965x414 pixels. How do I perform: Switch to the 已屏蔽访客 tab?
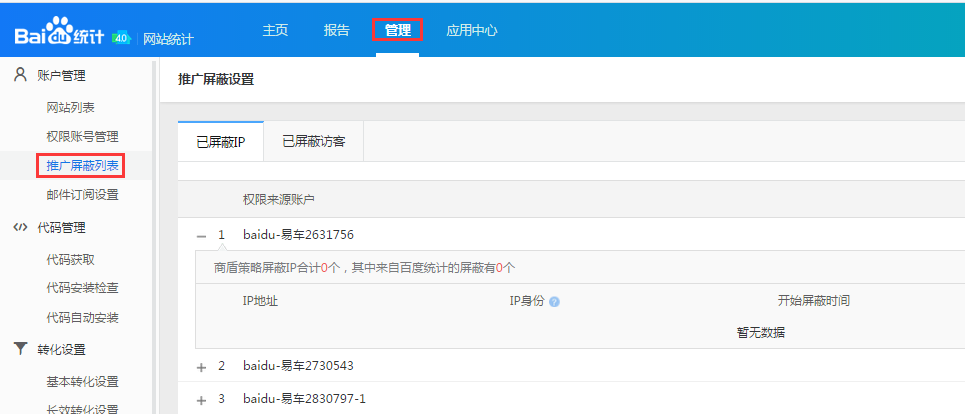[x=314, y=142]
